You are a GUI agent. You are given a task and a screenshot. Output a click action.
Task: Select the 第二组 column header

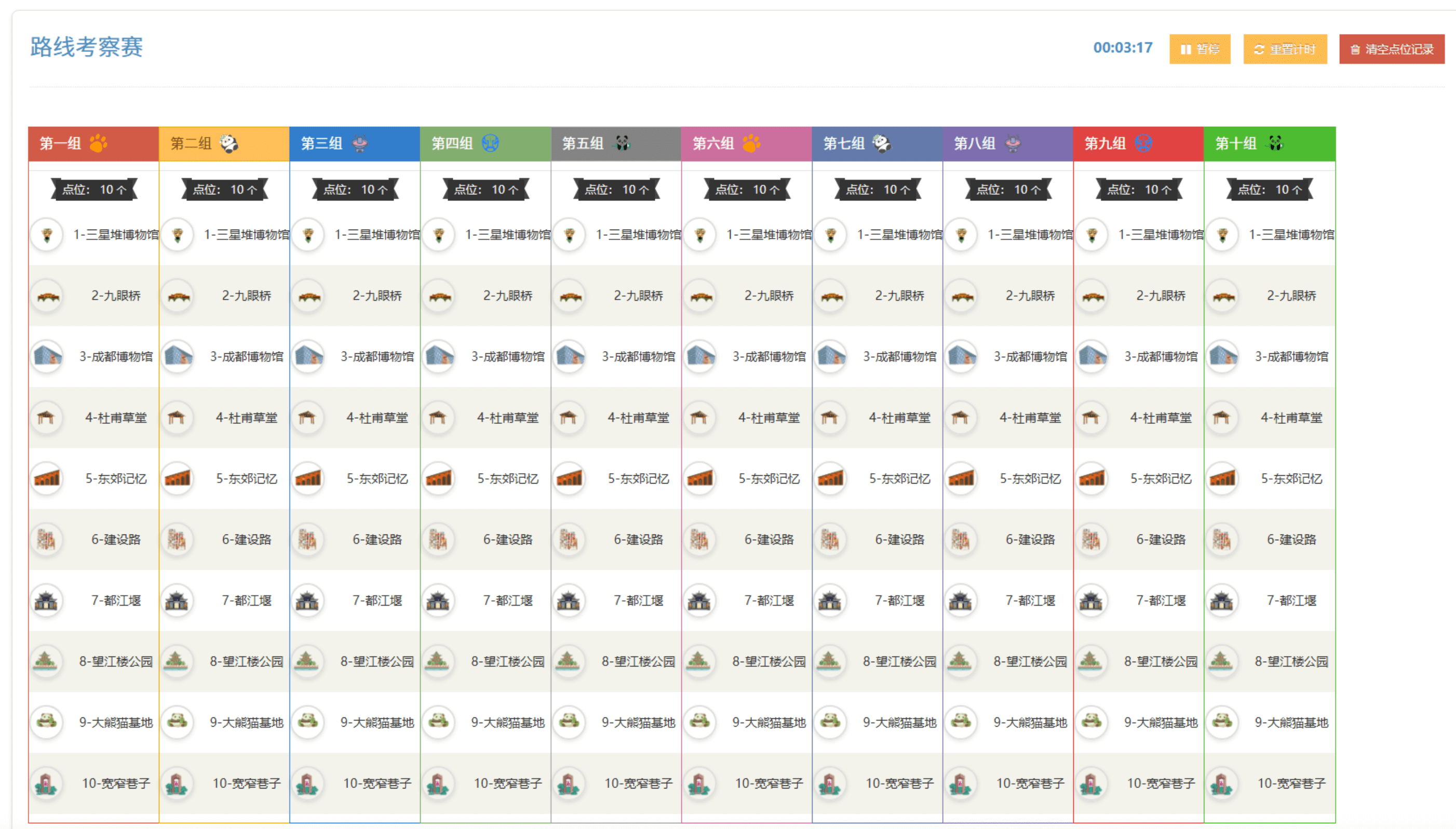[x=191, y=143]
